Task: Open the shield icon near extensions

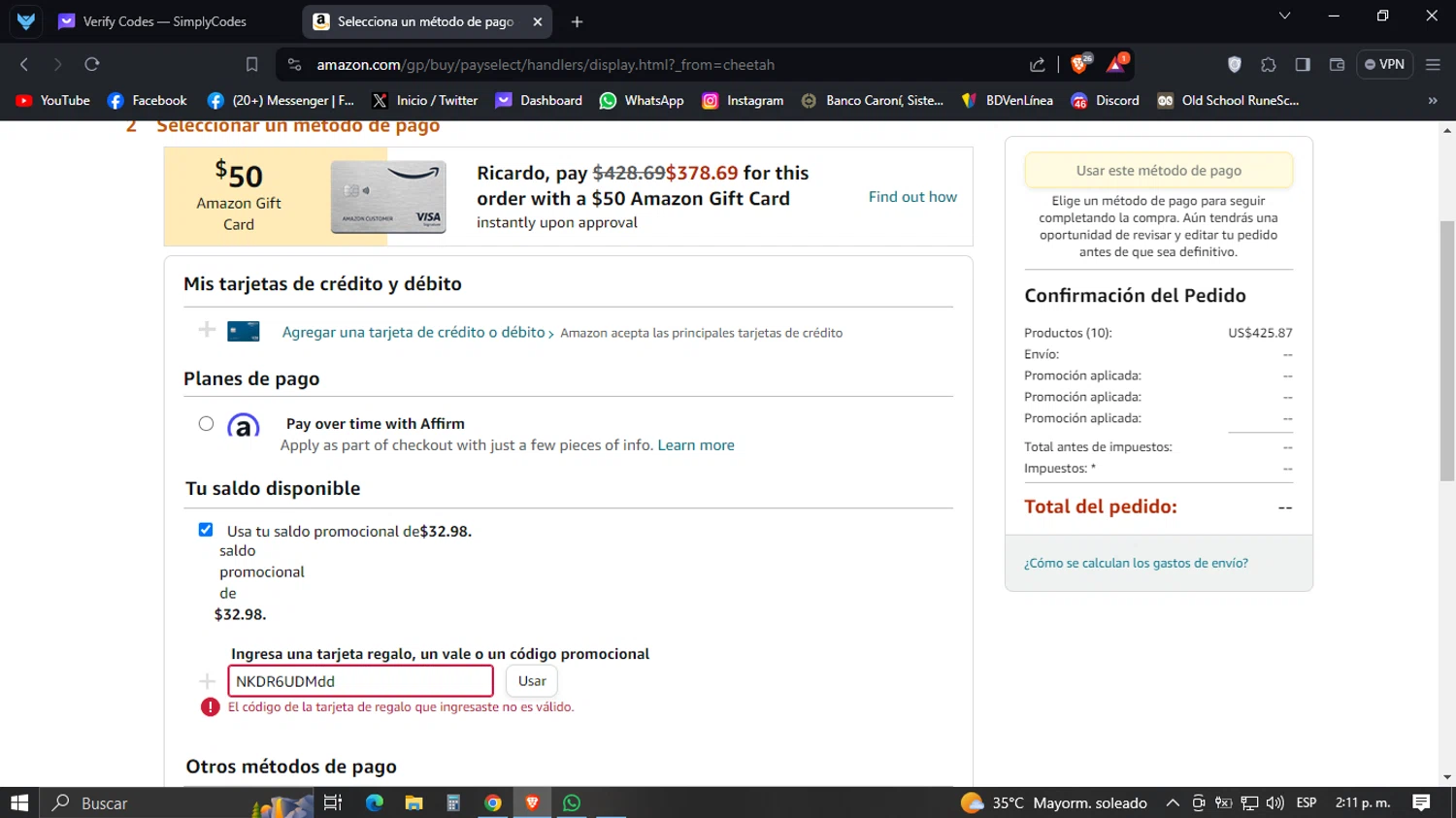Action: click(x=1234, y=64)
